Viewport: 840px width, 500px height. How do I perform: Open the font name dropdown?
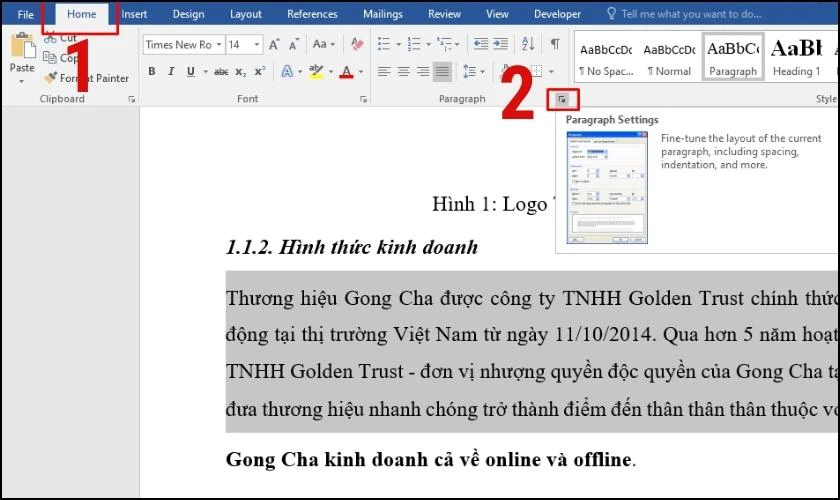[x=219, y=44]
